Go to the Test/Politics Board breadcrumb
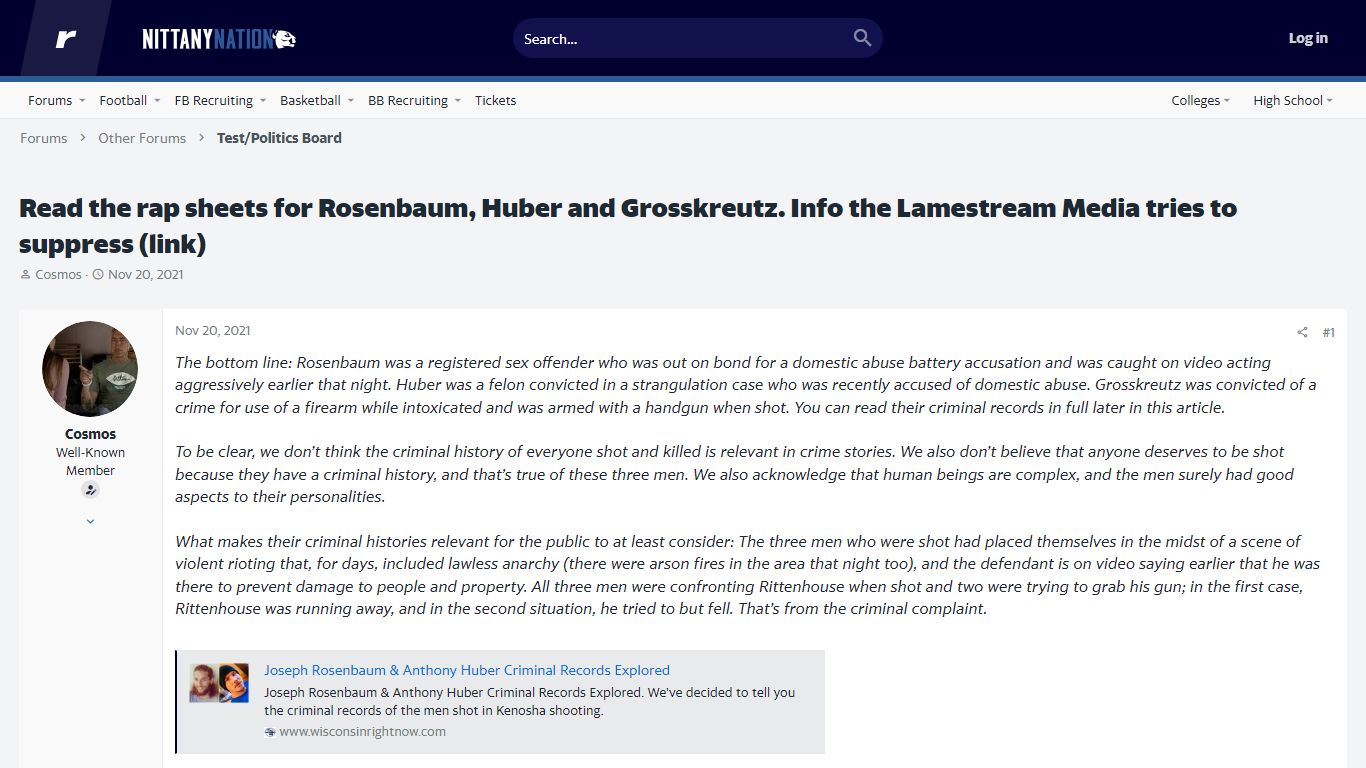This screenshot has width=1366, height=768. point(279,138)
